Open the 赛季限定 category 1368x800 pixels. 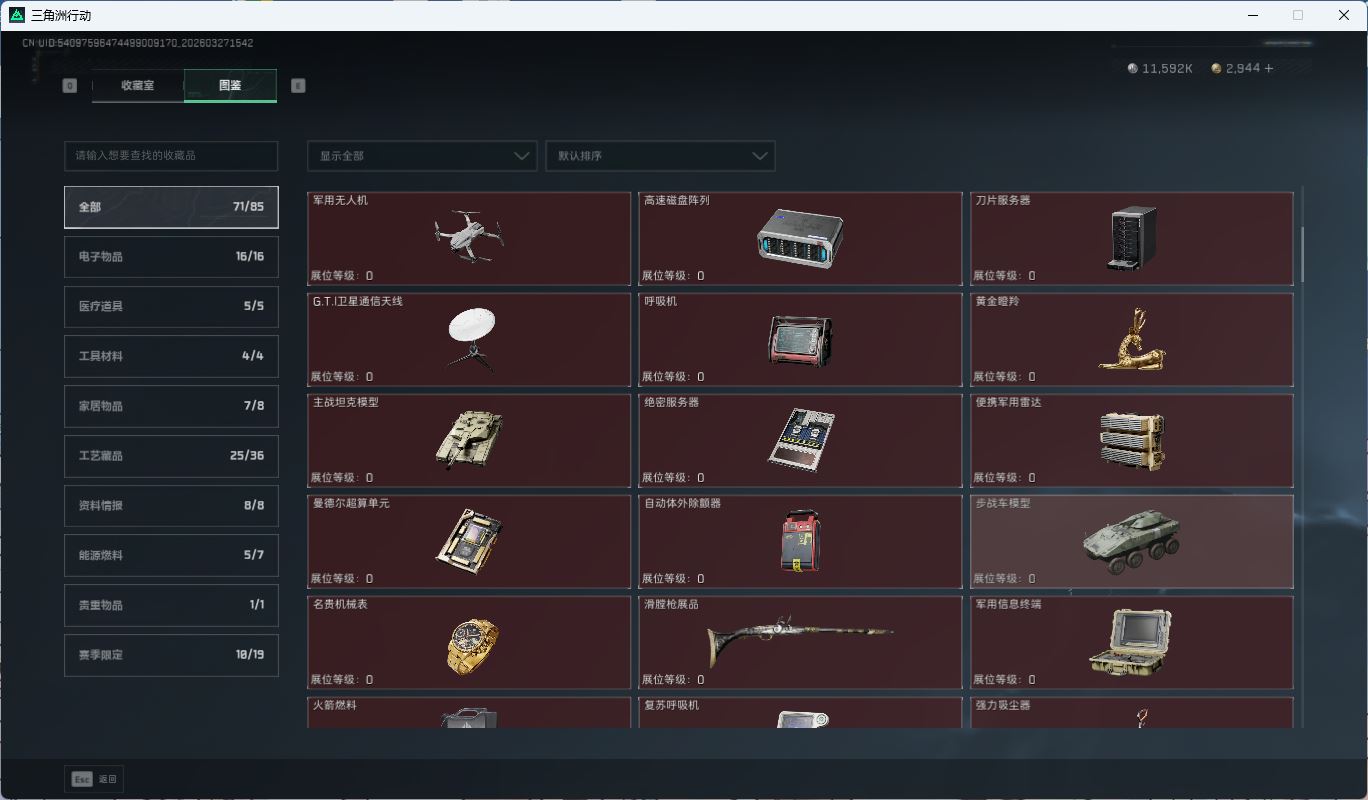[170, 655]
